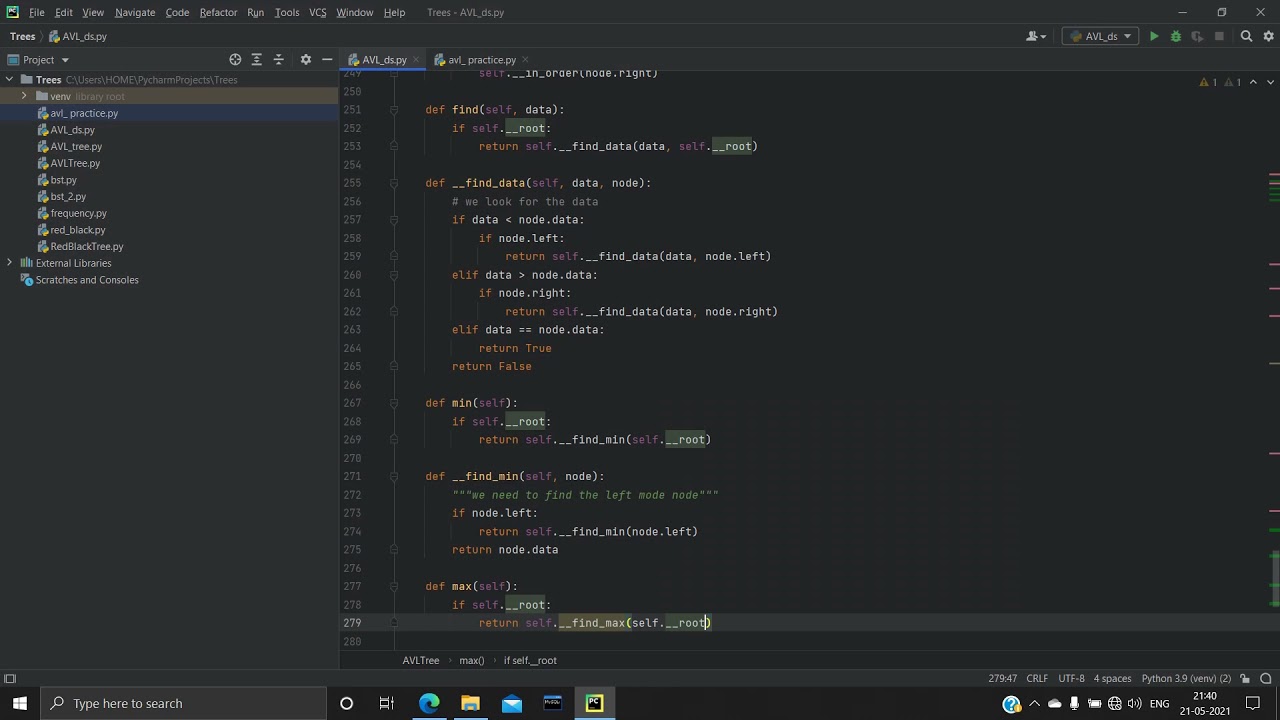Expand all items in Project panel

(x=256, y=60)
